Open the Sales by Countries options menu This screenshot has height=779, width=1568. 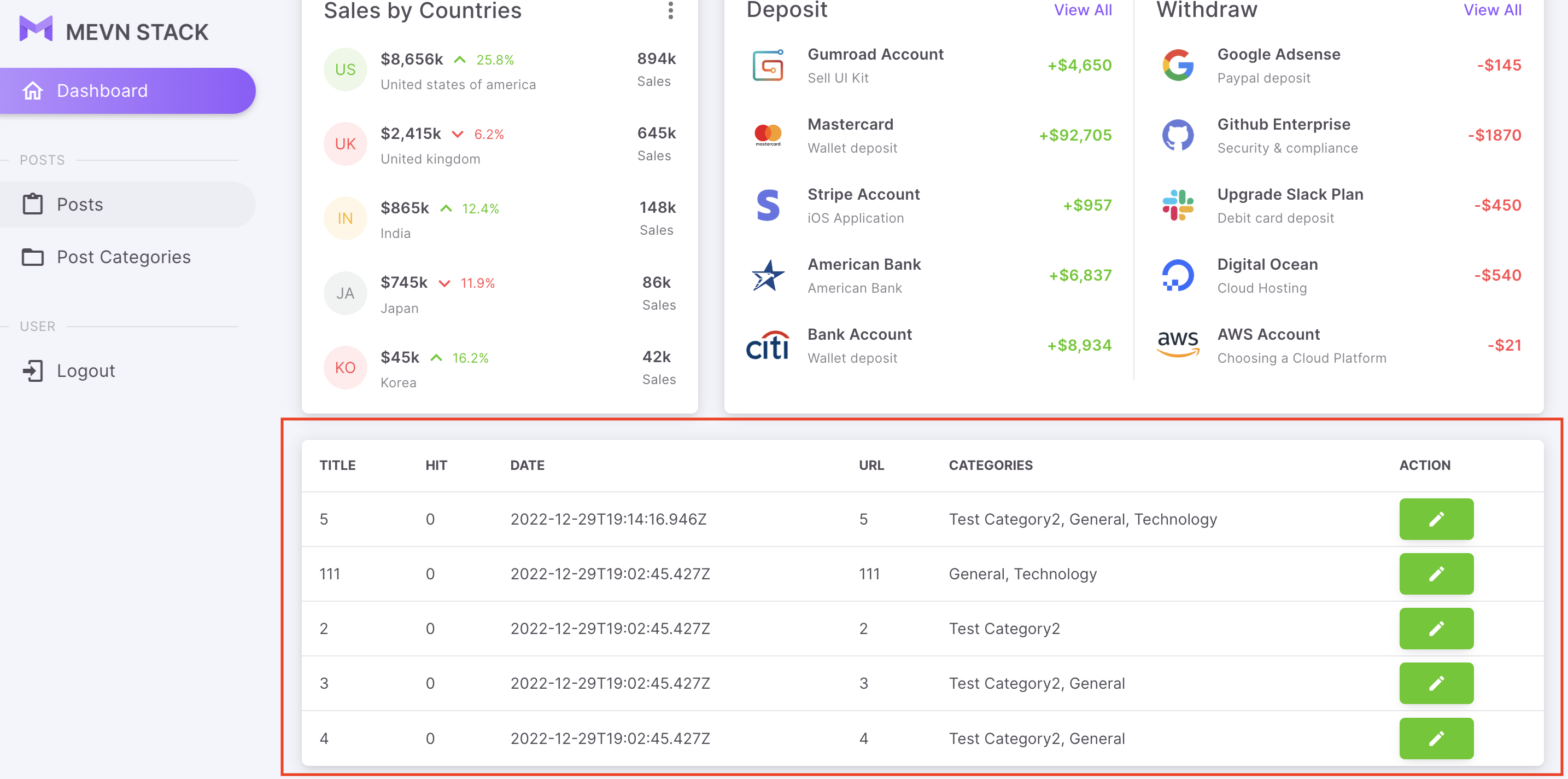(671, 11)
